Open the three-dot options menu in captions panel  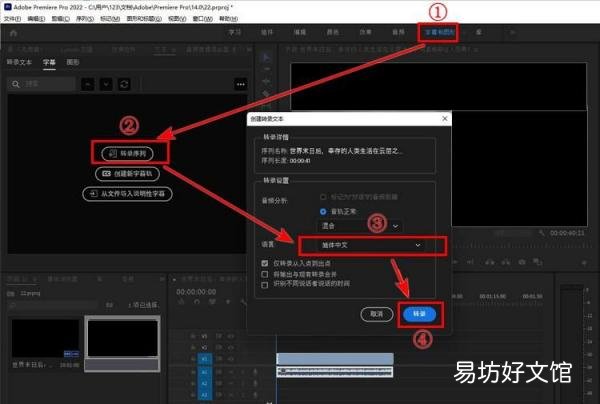pos(240,84)
